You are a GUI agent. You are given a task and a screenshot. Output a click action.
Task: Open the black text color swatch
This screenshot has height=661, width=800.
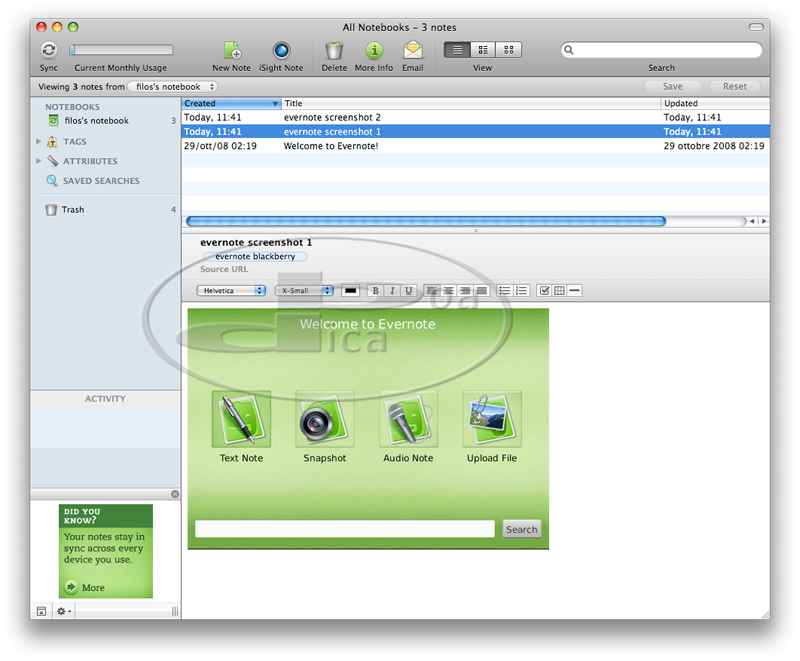[x=351, y=291]
